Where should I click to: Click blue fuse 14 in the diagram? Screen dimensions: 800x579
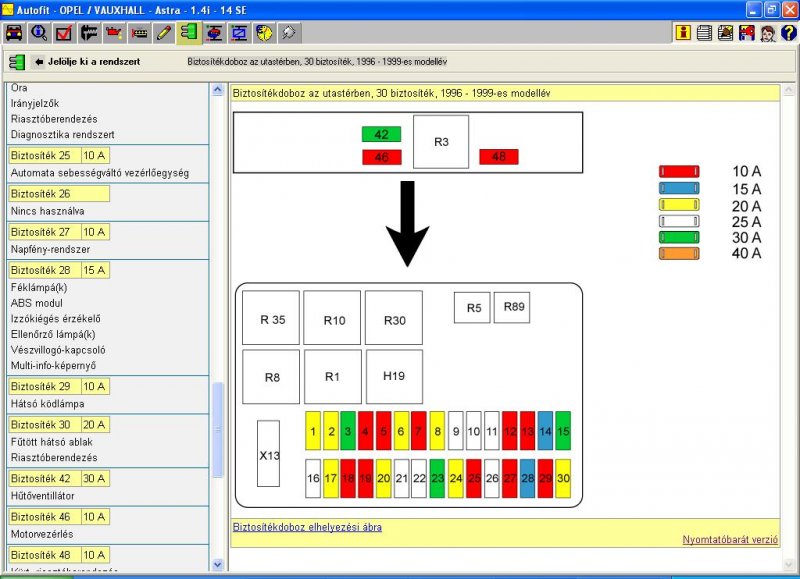tap(545, 431)
